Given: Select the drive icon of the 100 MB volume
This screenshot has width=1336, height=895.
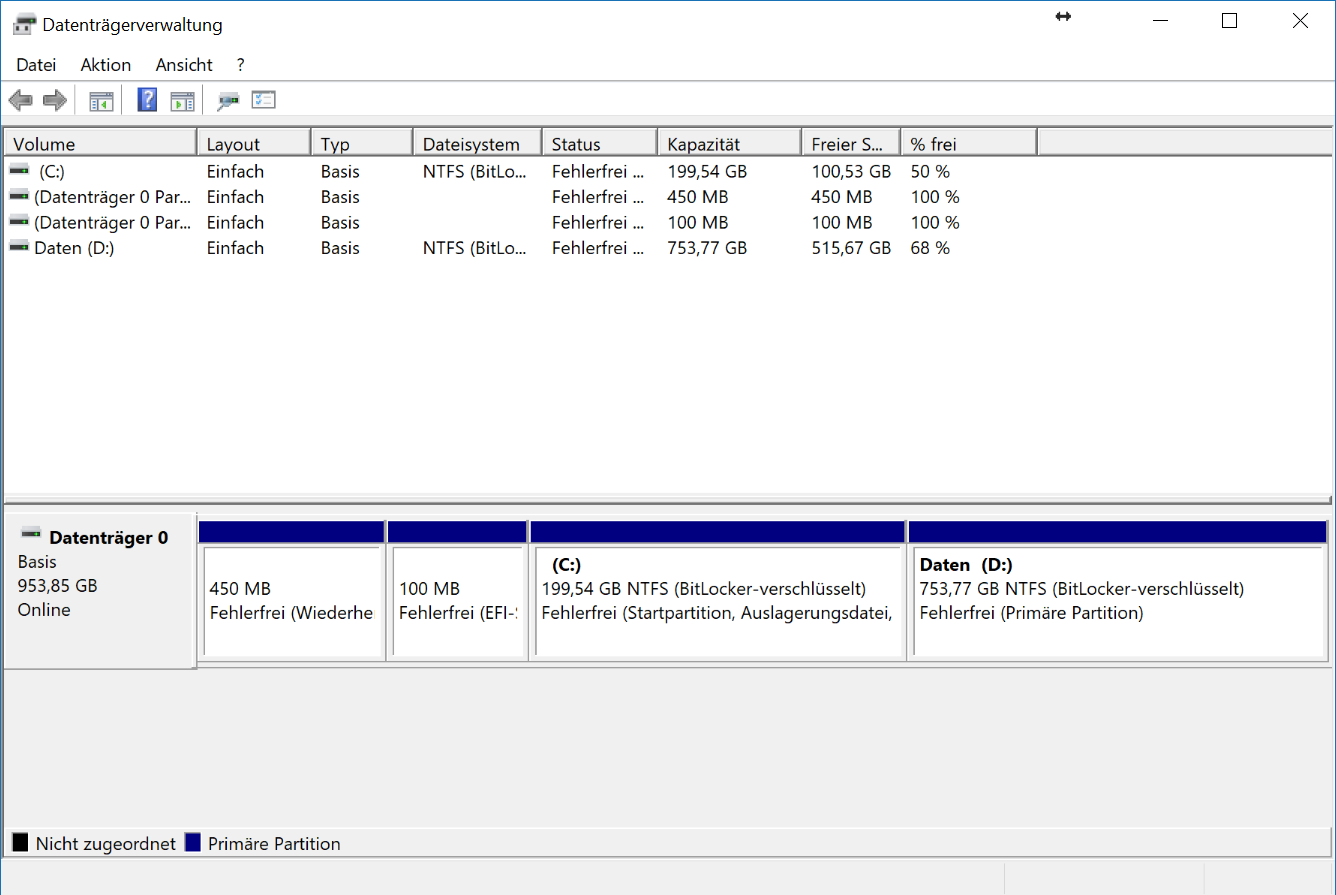Looking at the screenshot, I should pos(18,222).
